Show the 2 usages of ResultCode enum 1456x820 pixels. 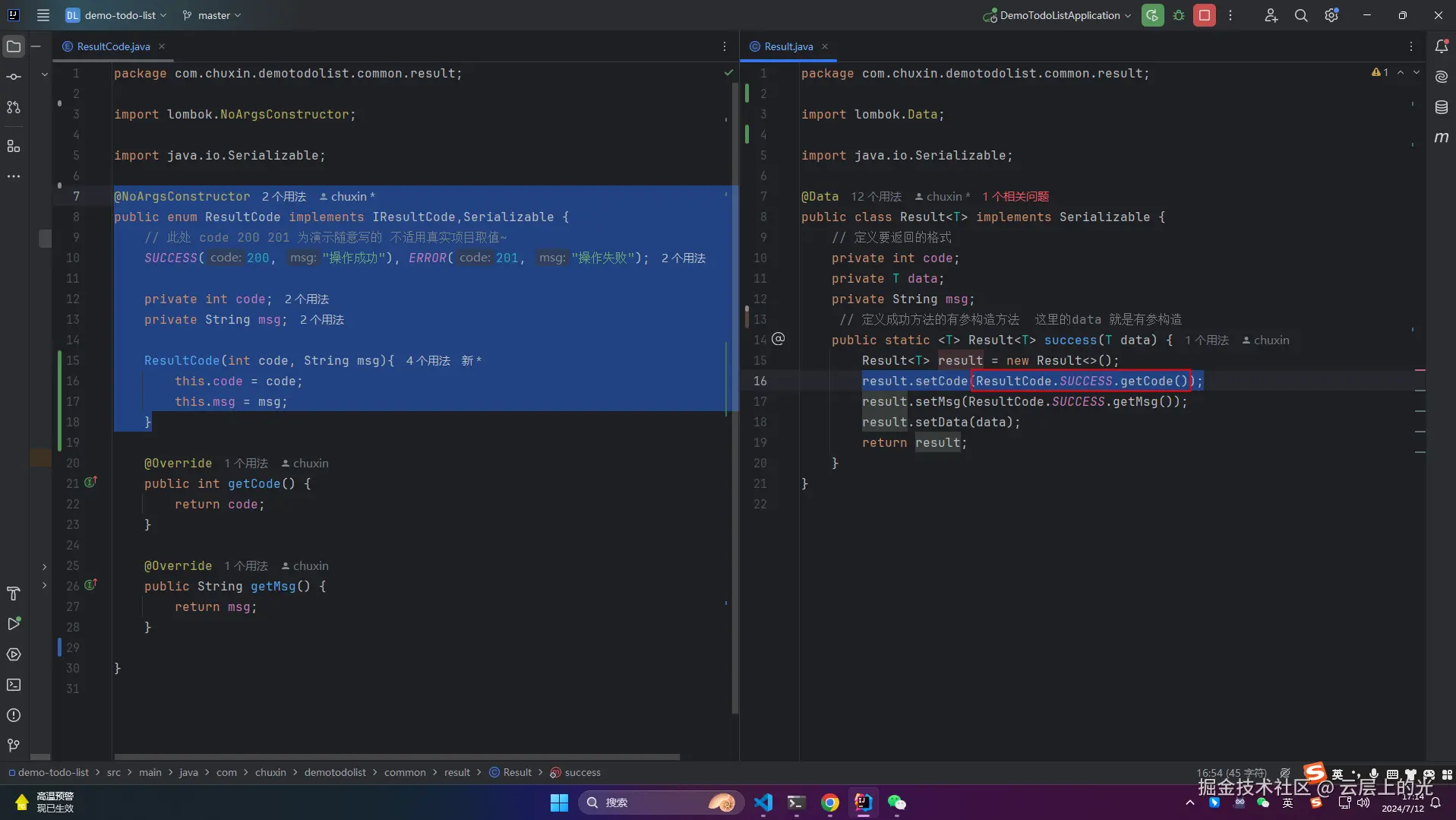(x=284, y=197)
